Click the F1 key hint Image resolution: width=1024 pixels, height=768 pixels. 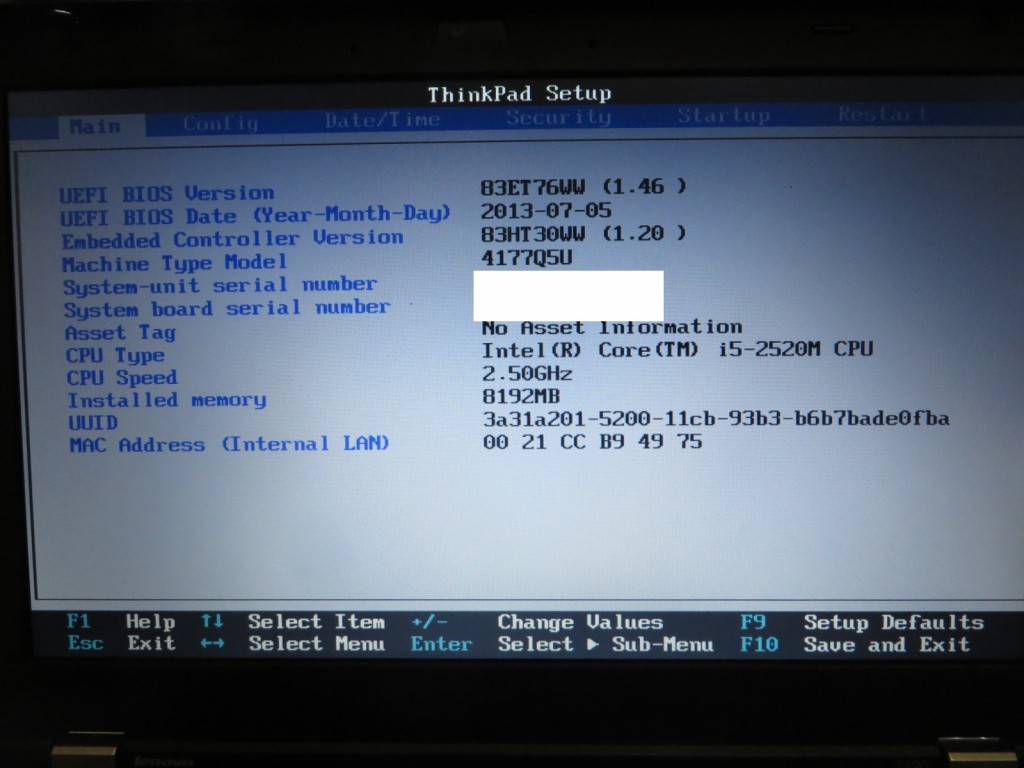coord(79,620)
